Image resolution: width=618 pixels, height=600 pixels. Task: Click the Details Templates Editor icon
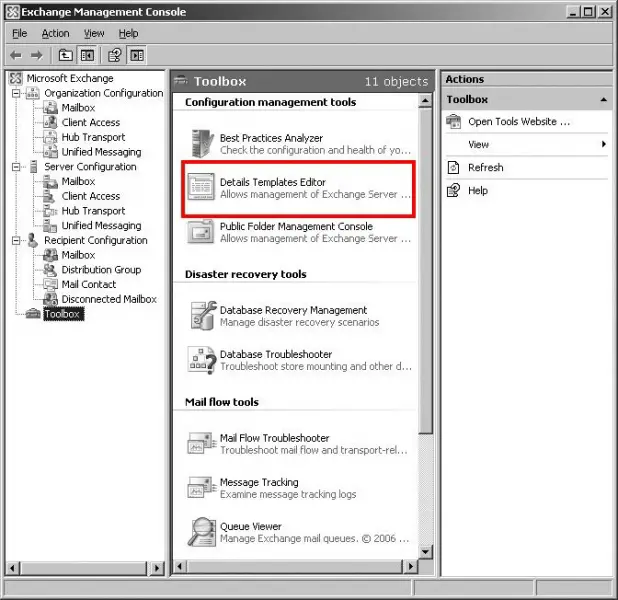[201, 187]
